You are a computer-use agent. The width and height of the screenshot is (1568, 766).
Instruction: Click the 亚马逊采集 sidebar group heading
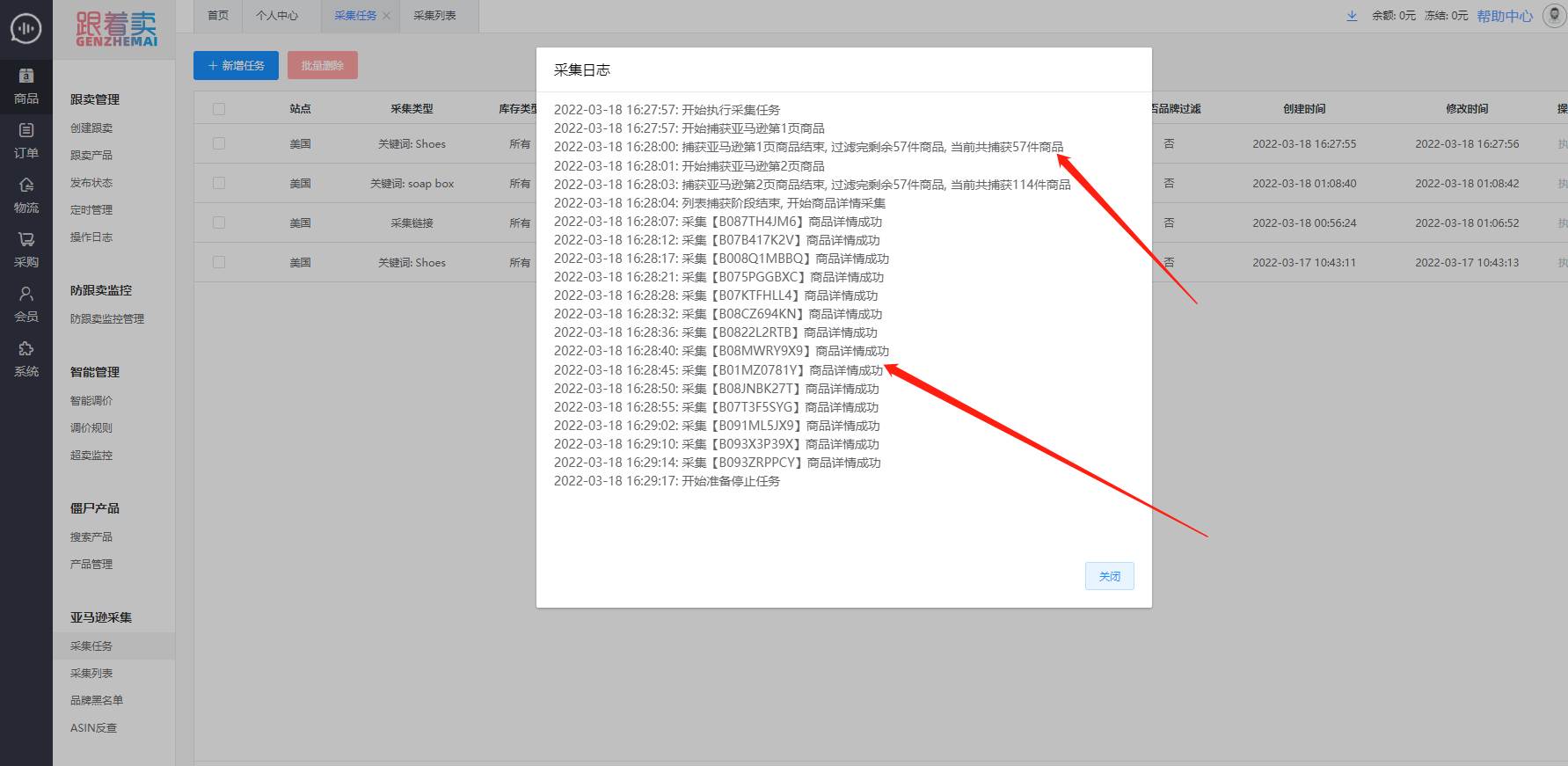click(101, 617)
